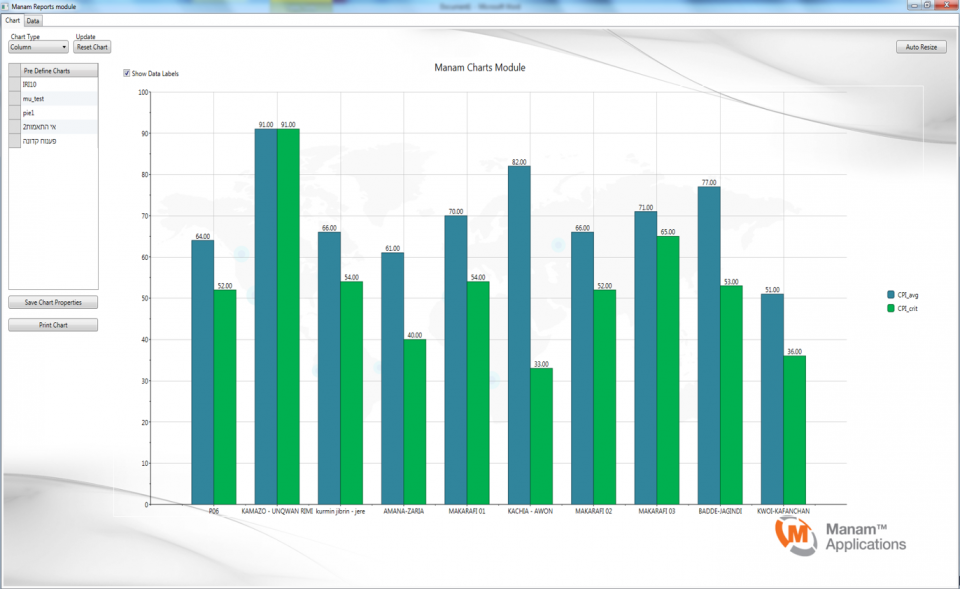Click the CPI_crit green legend swatch
The image size is (960, 589).
coord(891,309)
